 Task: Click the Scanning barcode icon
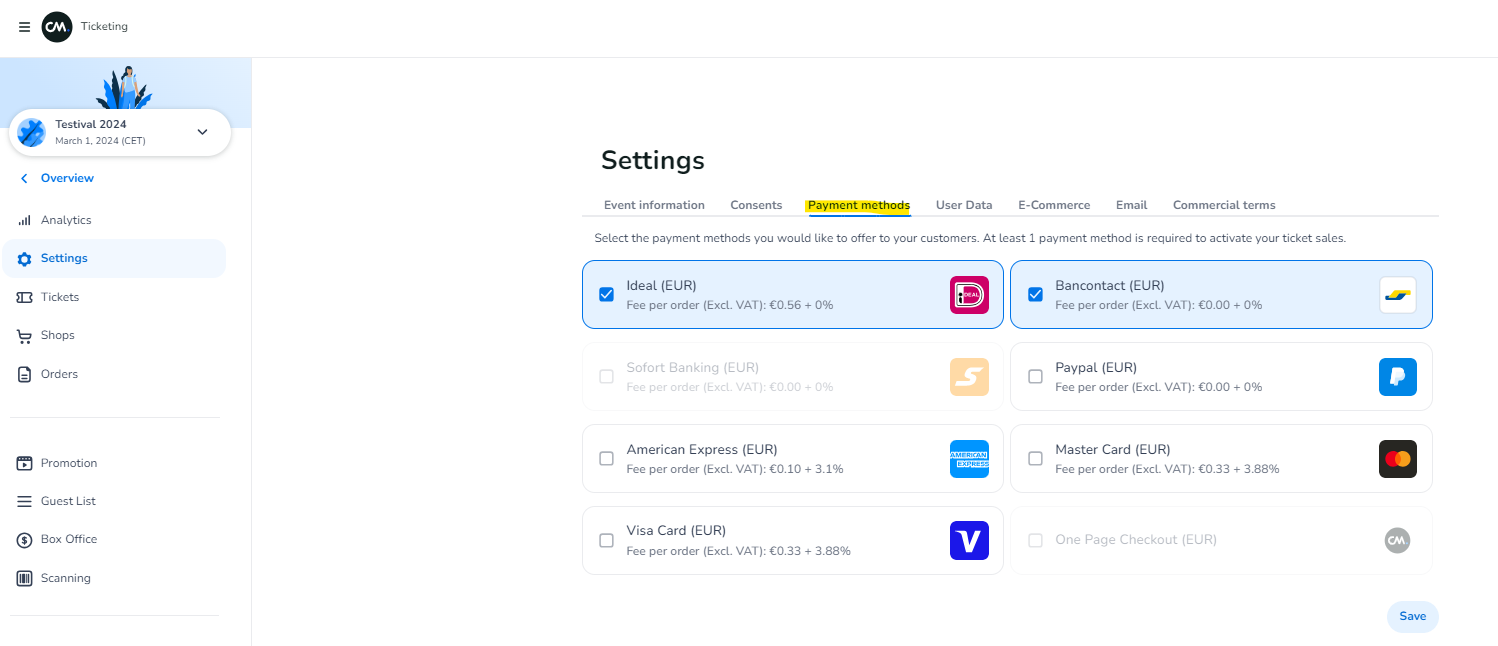[25, 578]
